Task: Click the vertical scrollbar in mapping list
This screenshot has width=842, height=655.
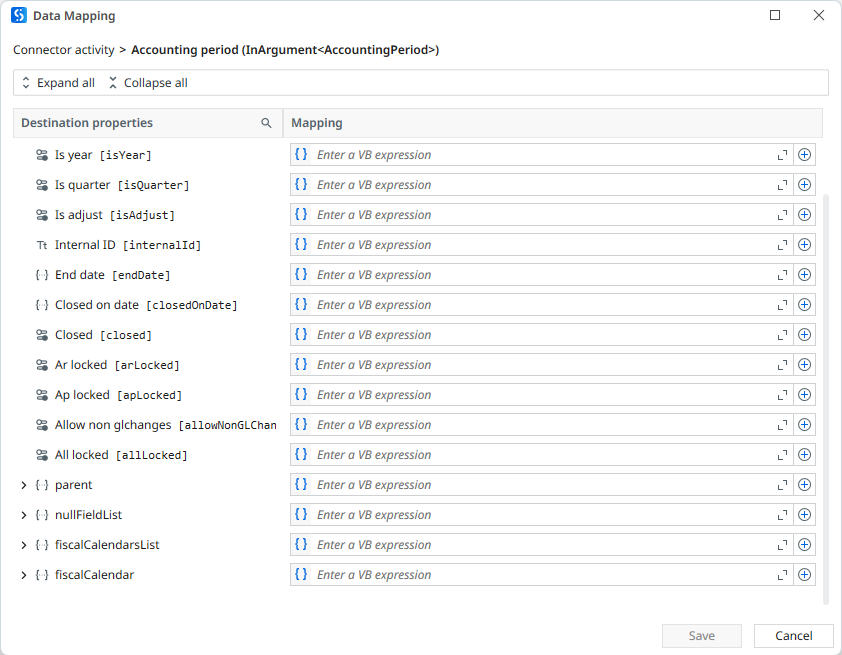Action: [x=826, y=400]
